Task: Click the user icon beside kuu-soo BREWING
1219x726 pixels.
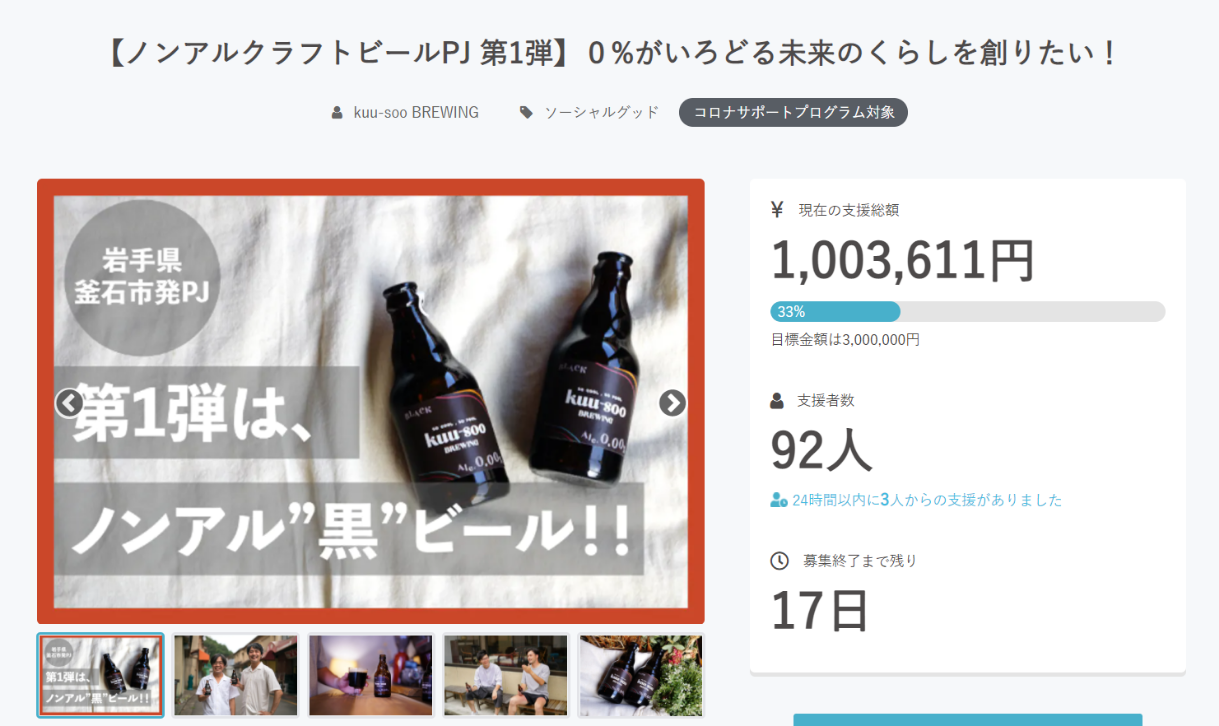Action: (x=337, y=113)
